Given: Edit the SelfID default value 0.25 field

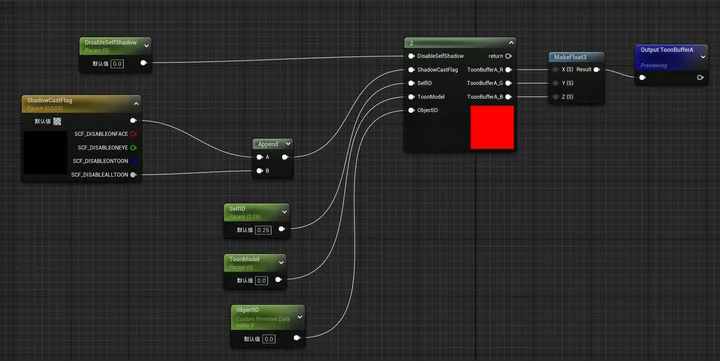Looking at the screenshot, I should 263,230.
